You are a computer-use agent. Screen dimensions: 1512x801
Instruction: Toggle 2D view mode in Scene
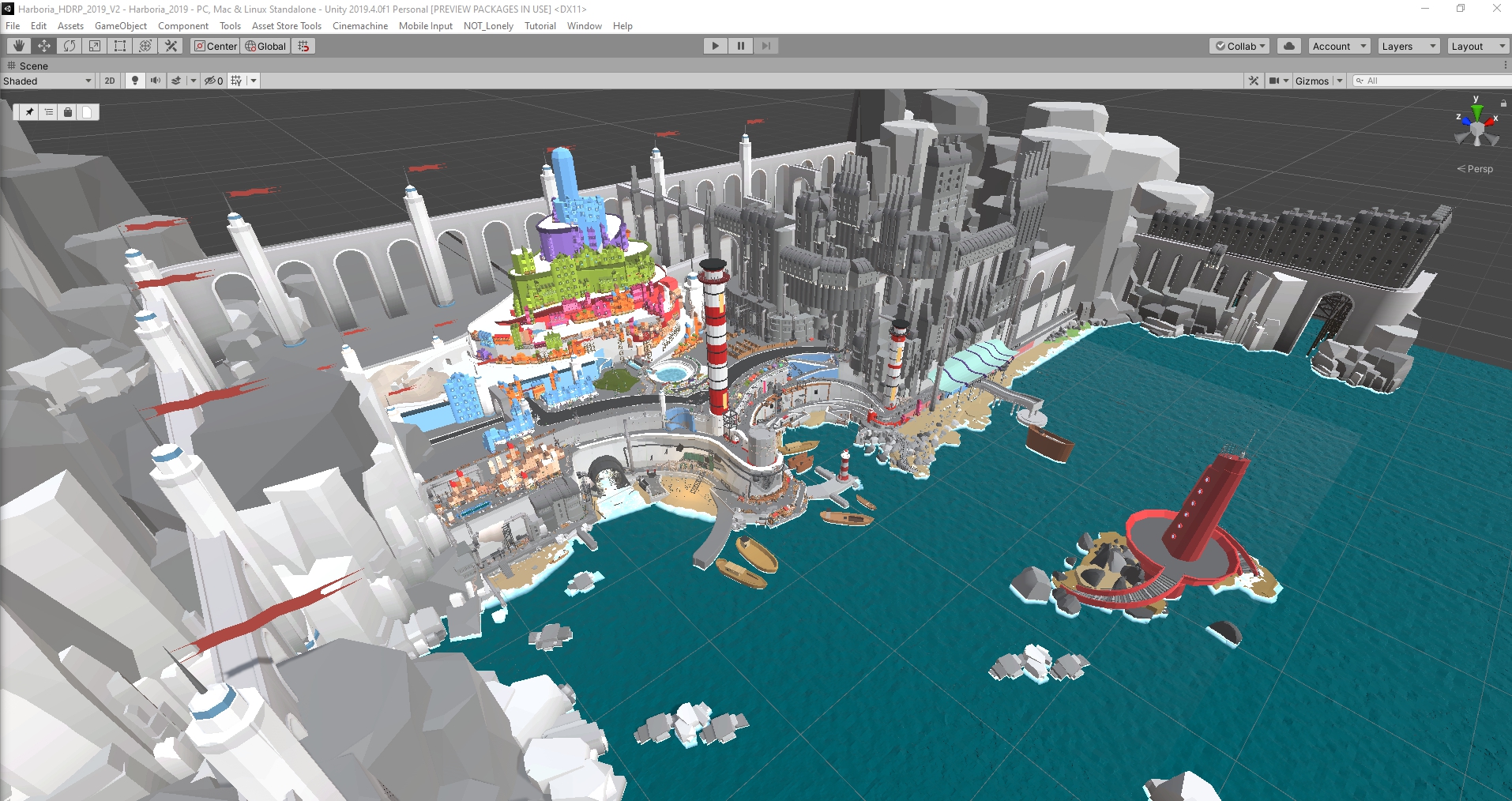pos(109,81)
